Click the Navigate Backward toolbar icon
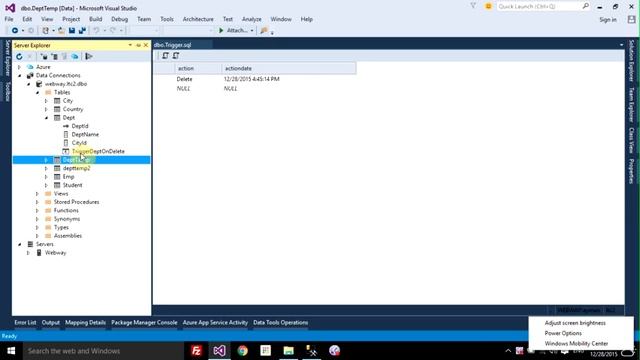Viewport: 640px width, 360px height. tap(15, 31)
